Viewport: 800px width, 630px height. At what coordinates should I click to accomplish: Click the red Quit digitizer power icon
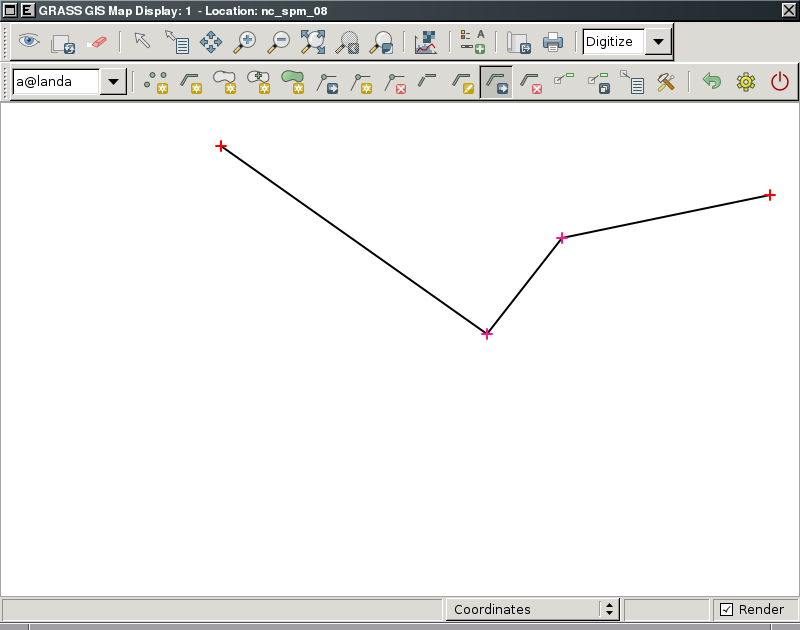pyautogui.click(x=780, y=82)
